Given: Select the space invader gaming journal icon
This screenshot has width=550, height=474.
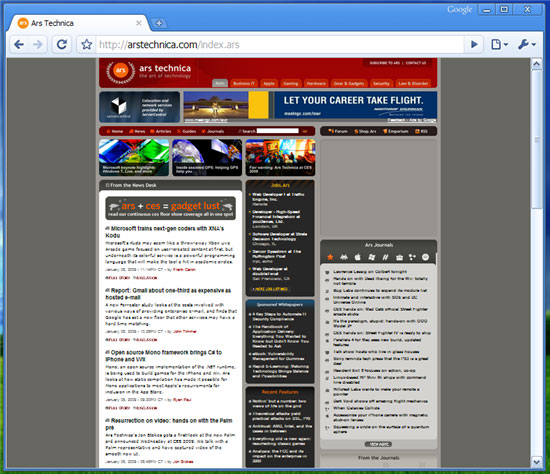Looking at the screenshot, I should [344, 257].
